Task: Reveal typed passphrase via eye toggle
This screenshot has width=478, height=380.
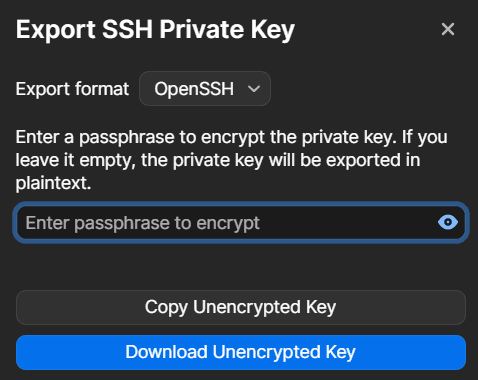Action: (x=448, y=222)
